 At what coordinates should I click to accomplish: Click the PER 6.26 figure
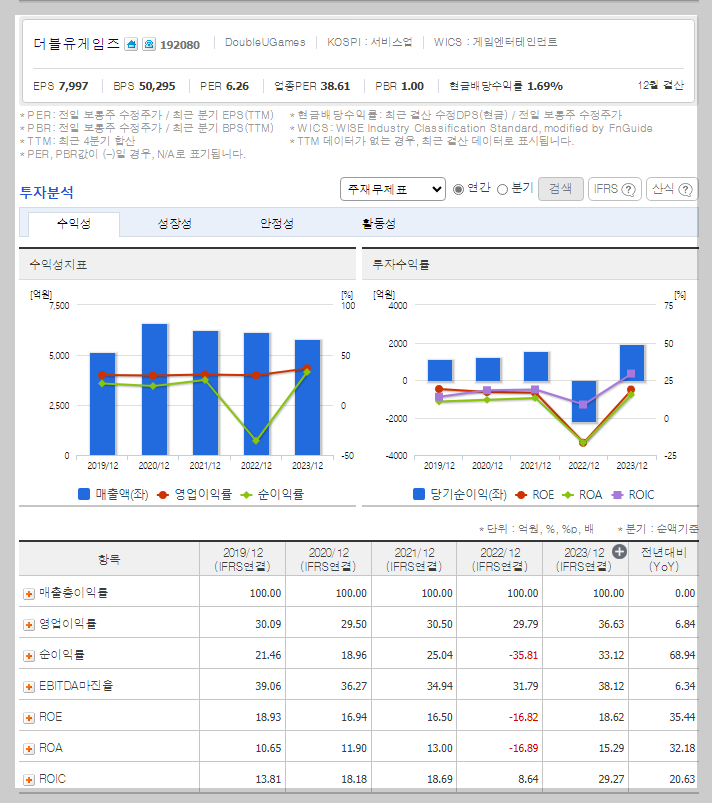tap(224, 86)
